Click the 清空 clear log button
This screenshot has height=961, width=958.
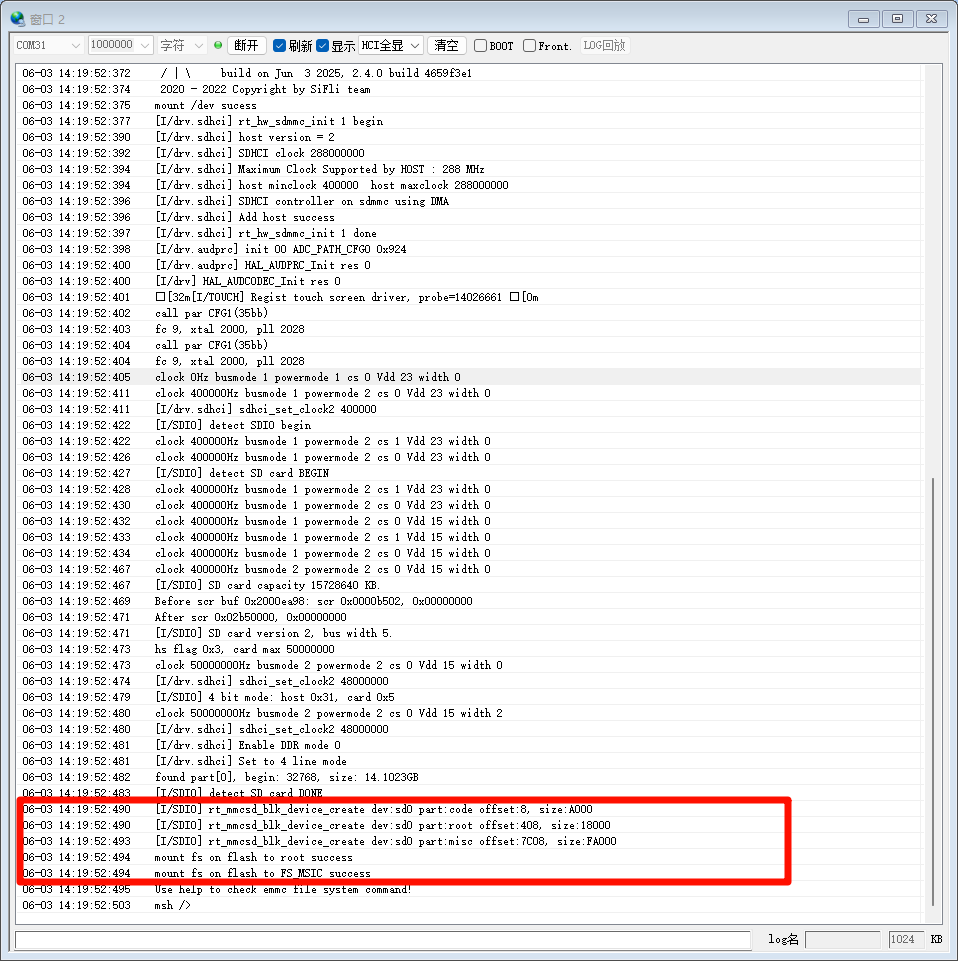pos(446,45)
